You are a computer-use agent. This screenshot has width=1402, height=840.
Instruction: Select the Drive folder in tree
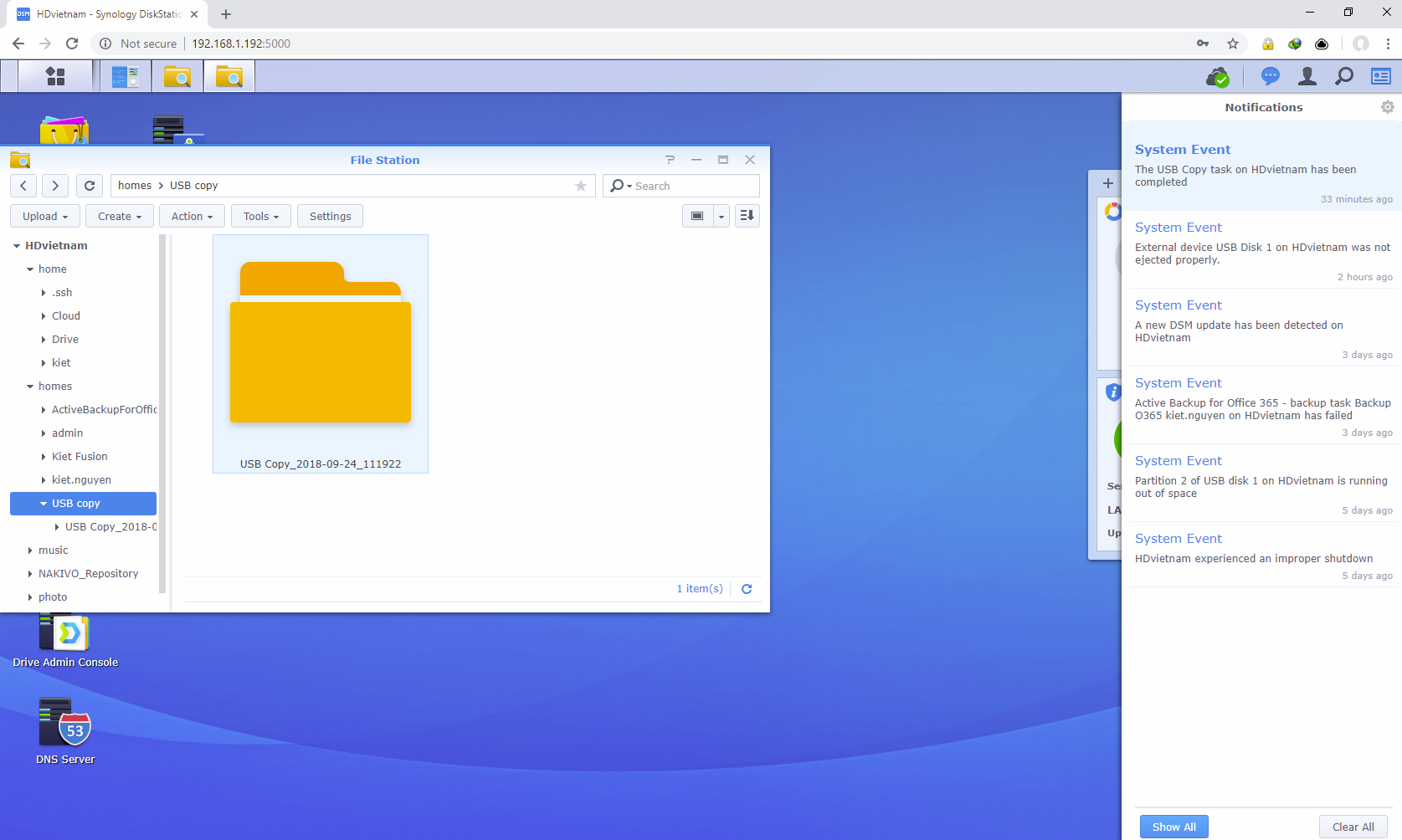click(65, 340)
